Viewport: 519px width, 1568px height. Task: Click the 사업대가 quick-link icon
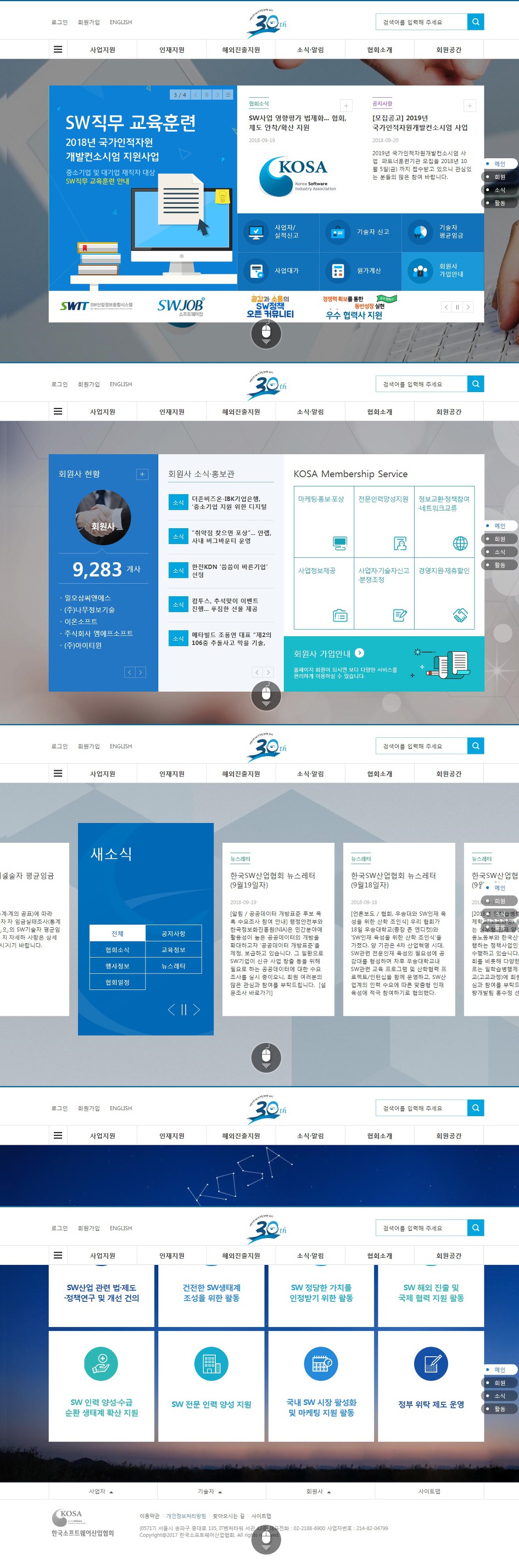[256, 271]
